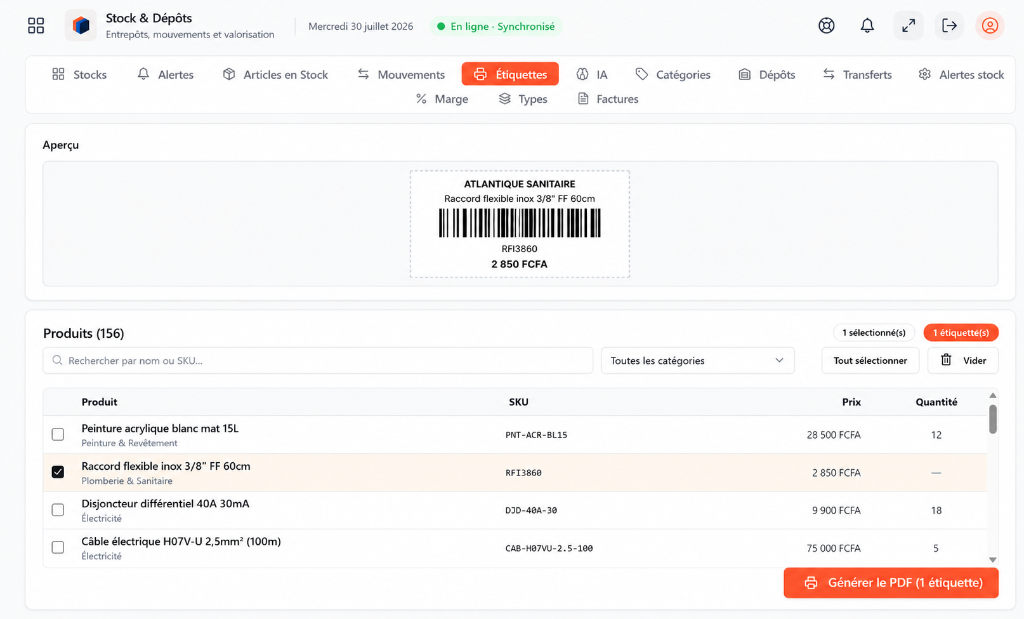Image resolution: width=1024 pixels, height=619 pixels.
Task: Click the product list scrollbar thumb
Action: (x=993, y=419)
